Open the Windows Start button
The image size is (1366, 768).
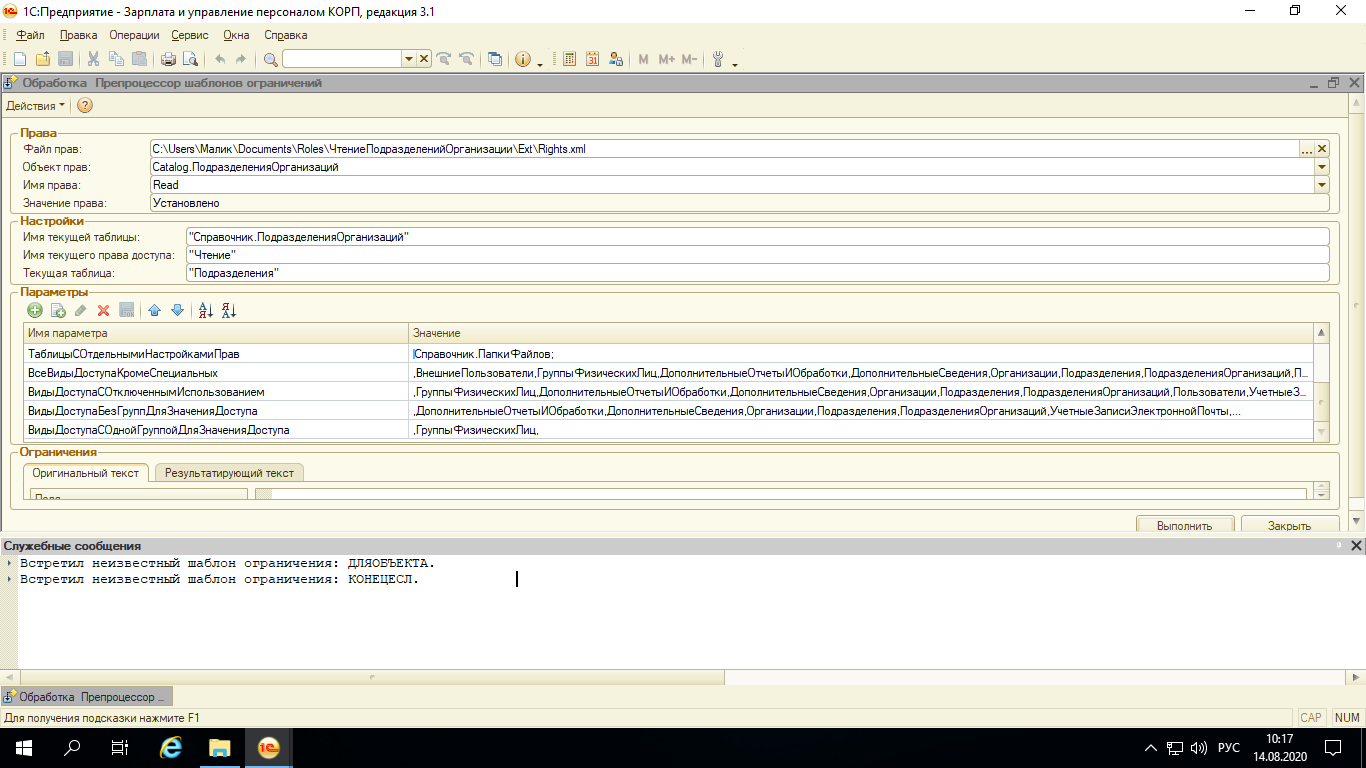[x=23, y=748]
